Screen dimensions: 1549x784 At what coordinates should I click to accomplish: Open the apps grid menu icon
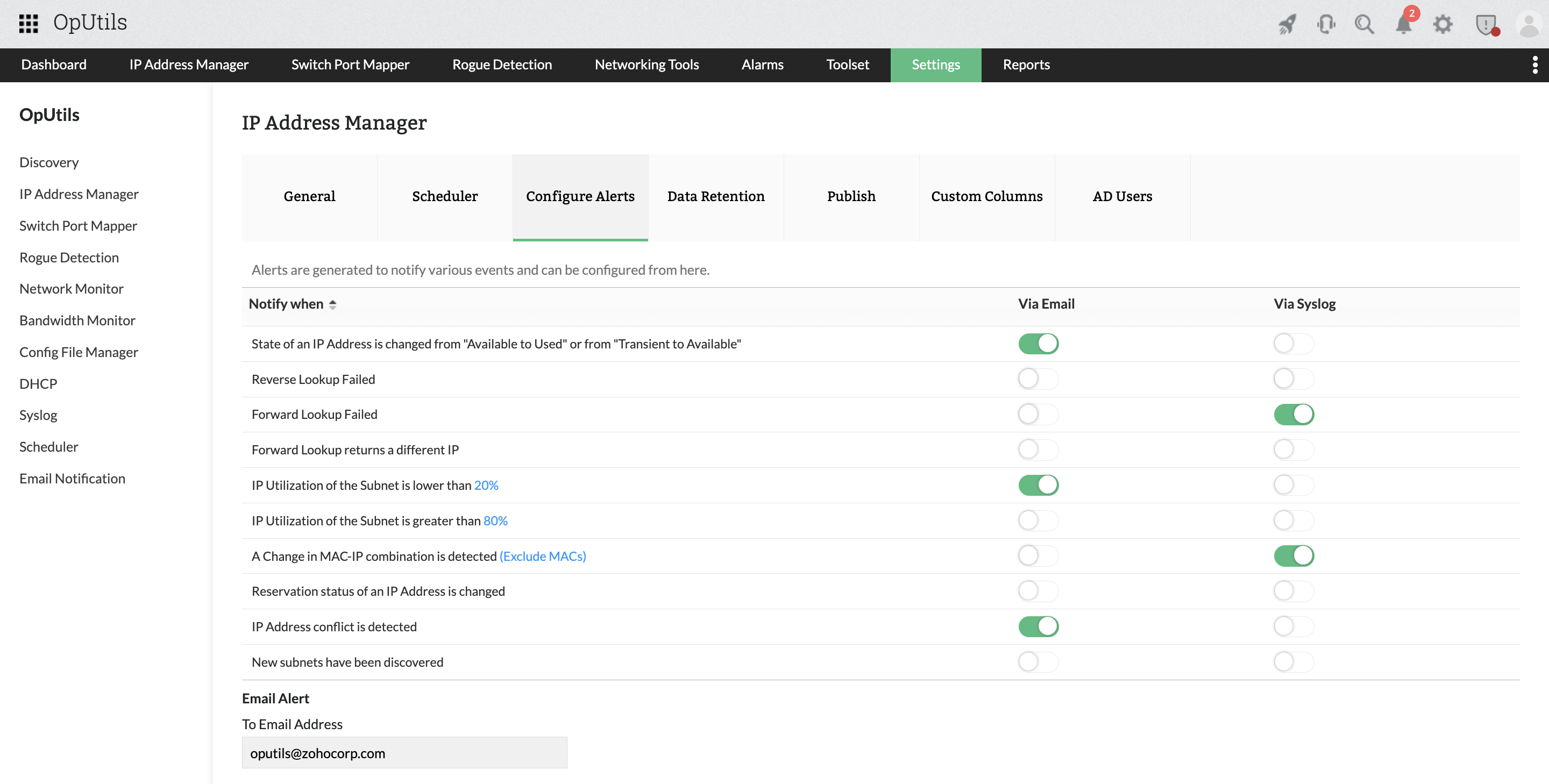[29, 24]
